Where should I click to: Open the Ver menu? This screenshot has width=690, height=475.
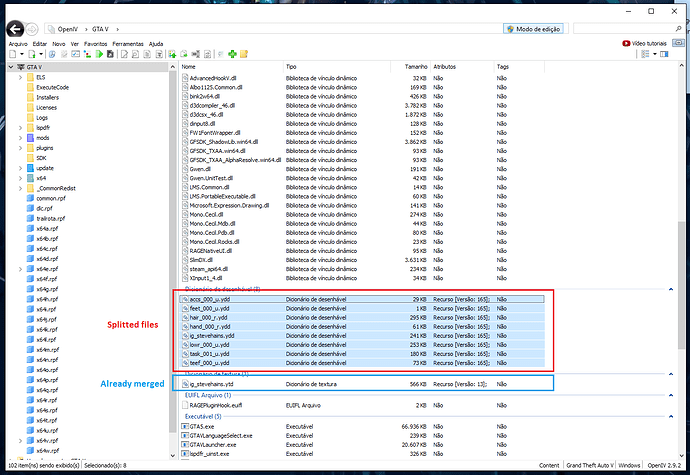coord(75,44)
